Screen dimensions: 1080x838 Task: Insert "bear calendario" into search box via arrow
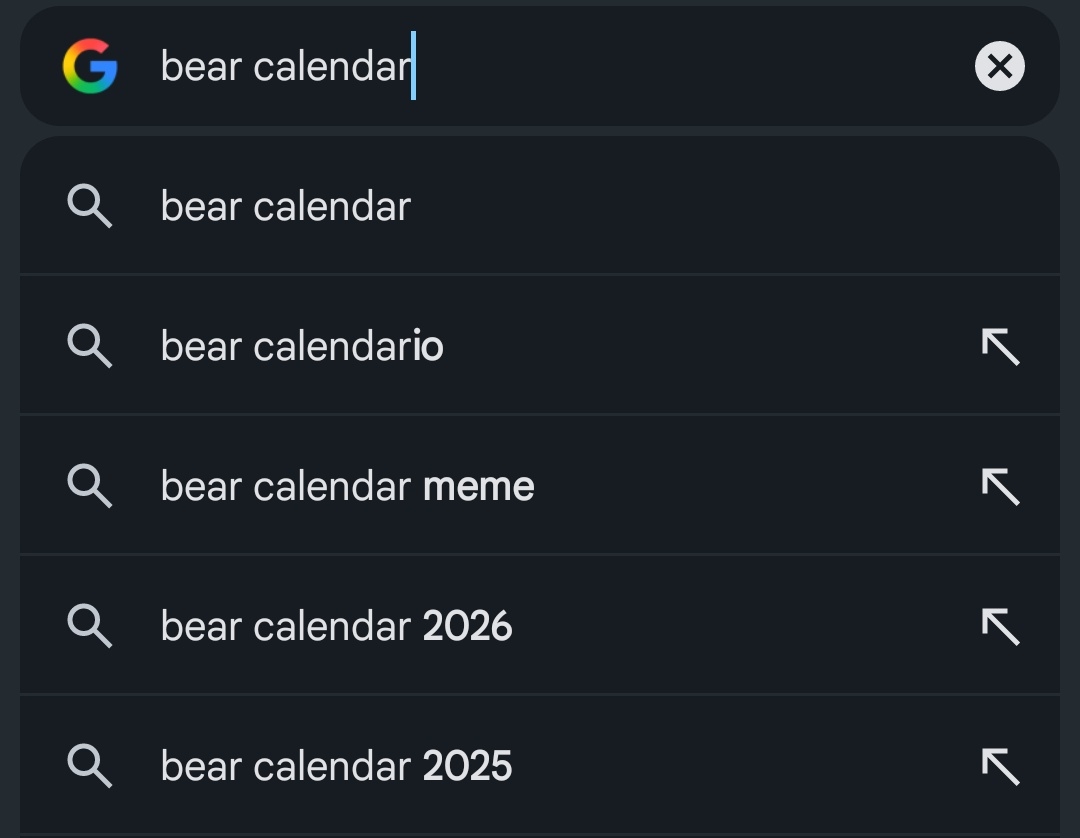click(999, 347)
